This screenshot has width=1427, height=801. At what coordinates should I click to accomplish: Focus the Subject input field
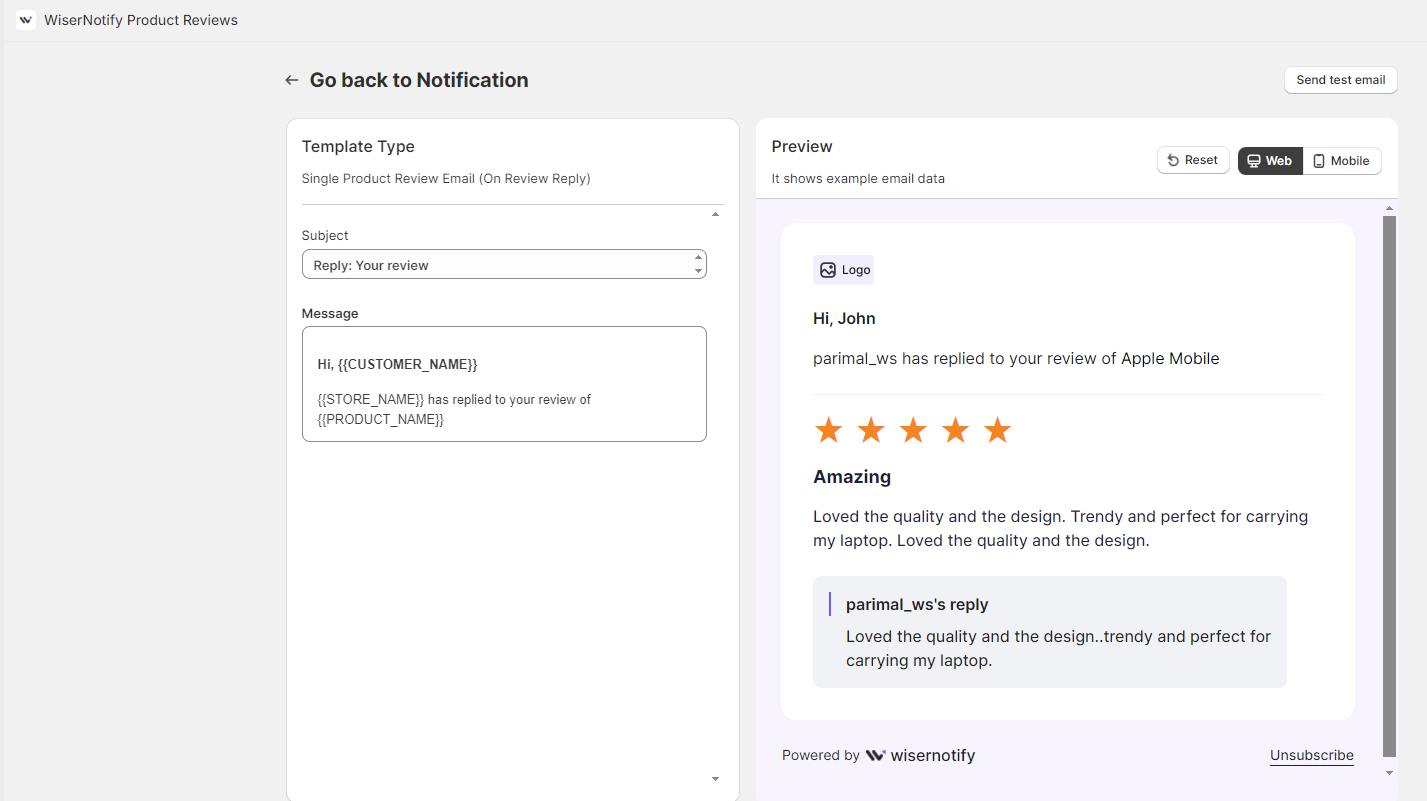point(495,265)
